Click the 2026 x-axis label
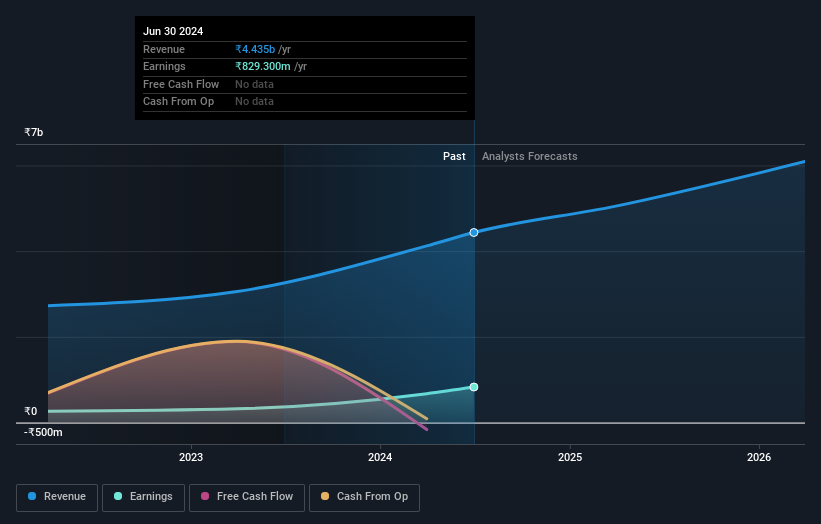 pyautogui.click(x=759, y=457)
